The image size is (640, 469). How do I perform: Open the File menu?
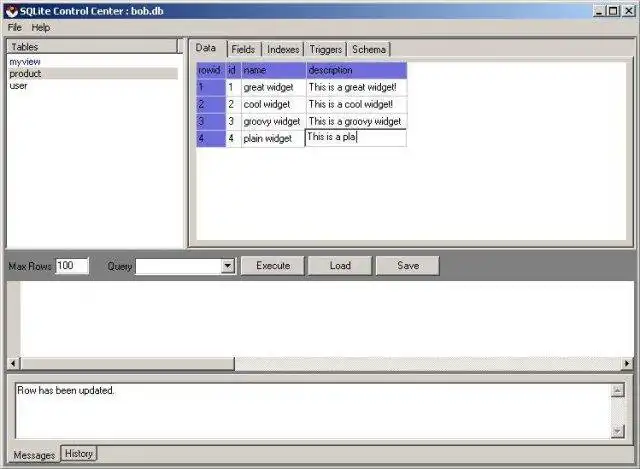[15, 27]
